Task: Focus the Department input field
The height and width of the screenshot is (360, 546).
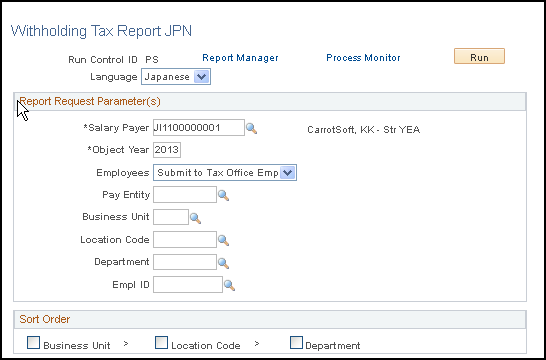Action: (185, 262)
